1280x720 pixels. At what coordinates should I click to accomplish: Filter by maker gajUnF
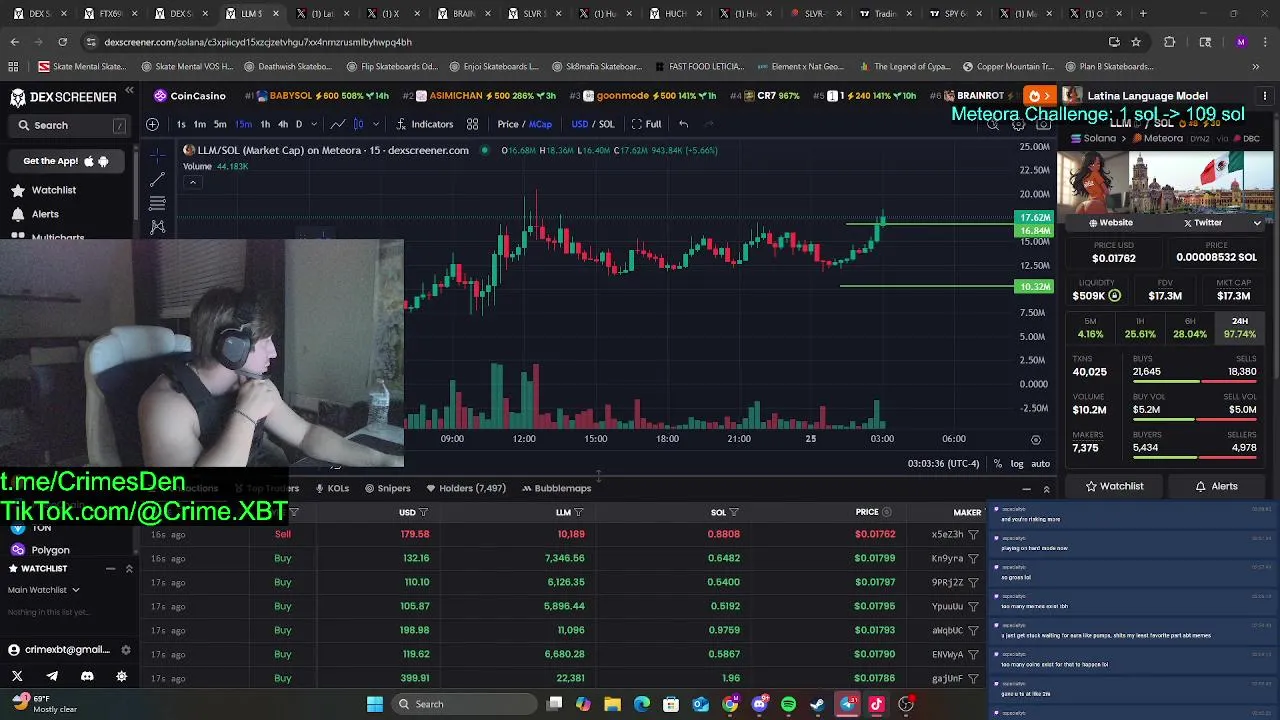[973, 678]
